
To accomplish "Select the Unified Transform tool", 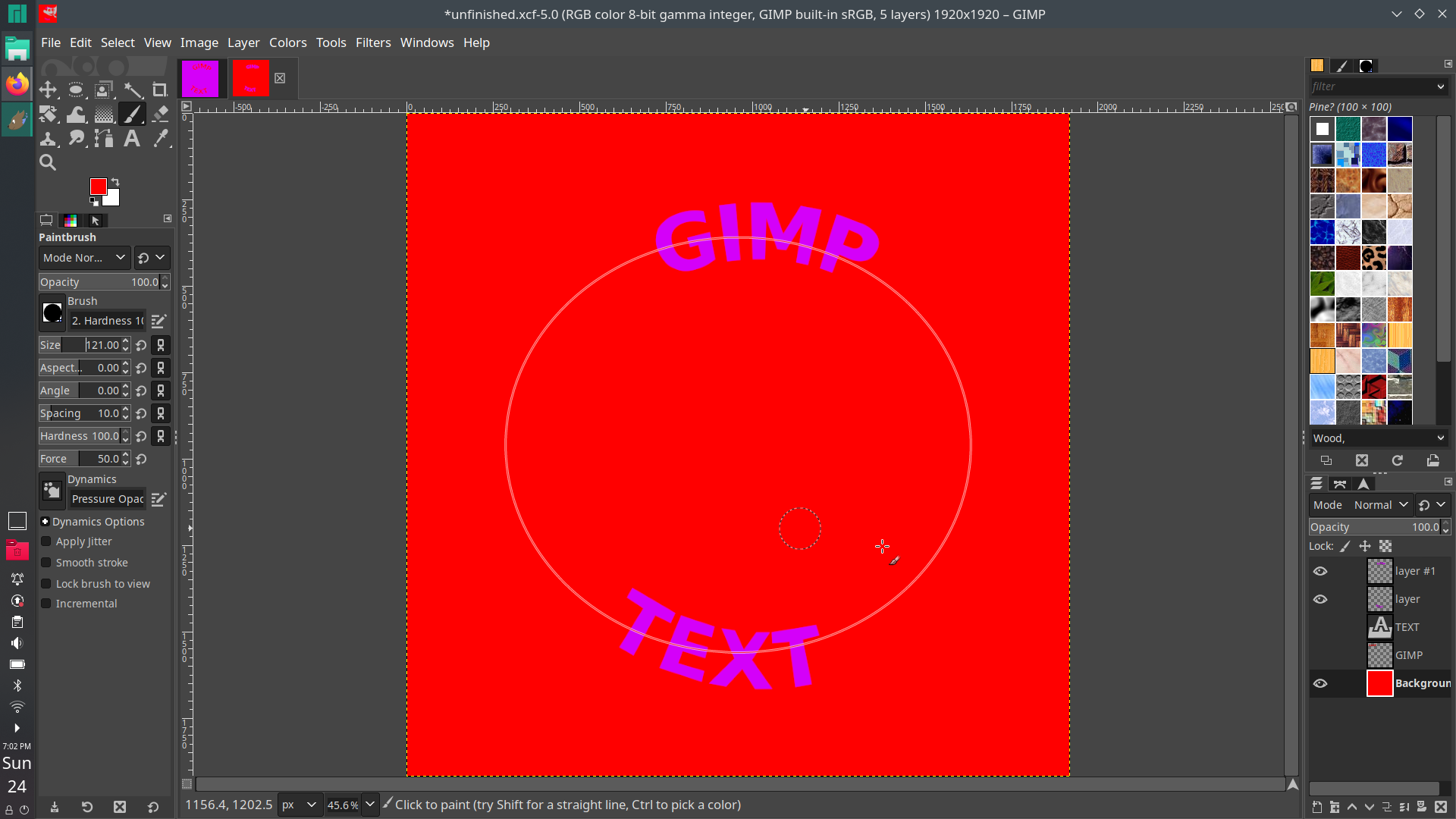I will (49, 115).
